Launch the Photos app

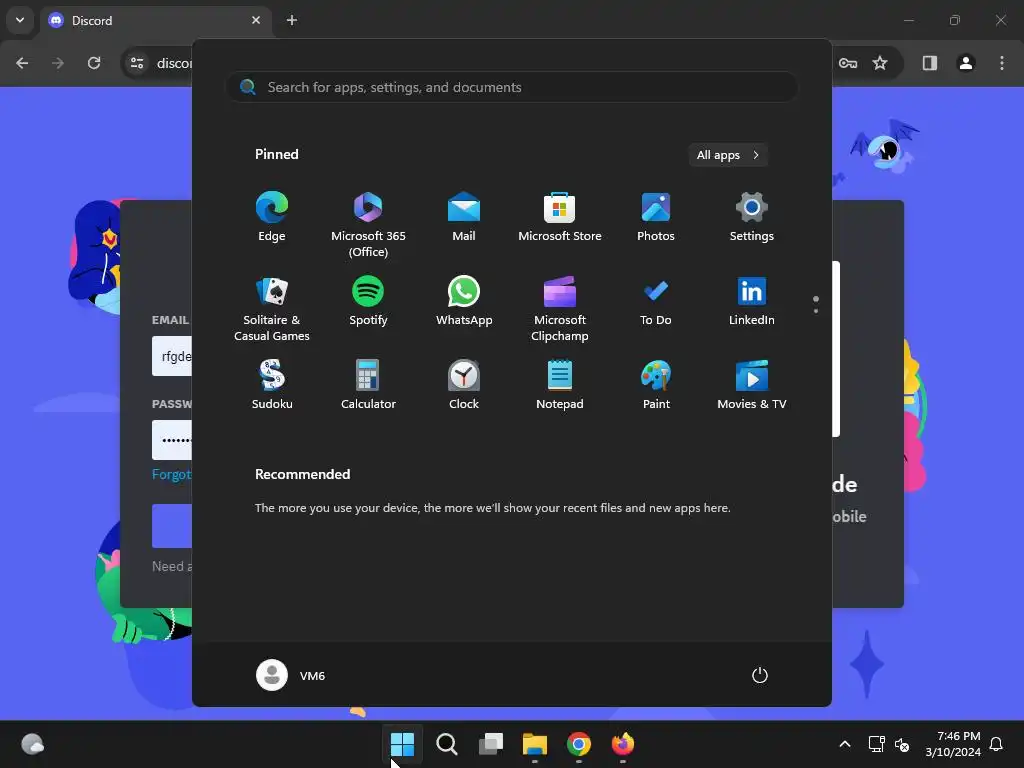tap(656, 217)
